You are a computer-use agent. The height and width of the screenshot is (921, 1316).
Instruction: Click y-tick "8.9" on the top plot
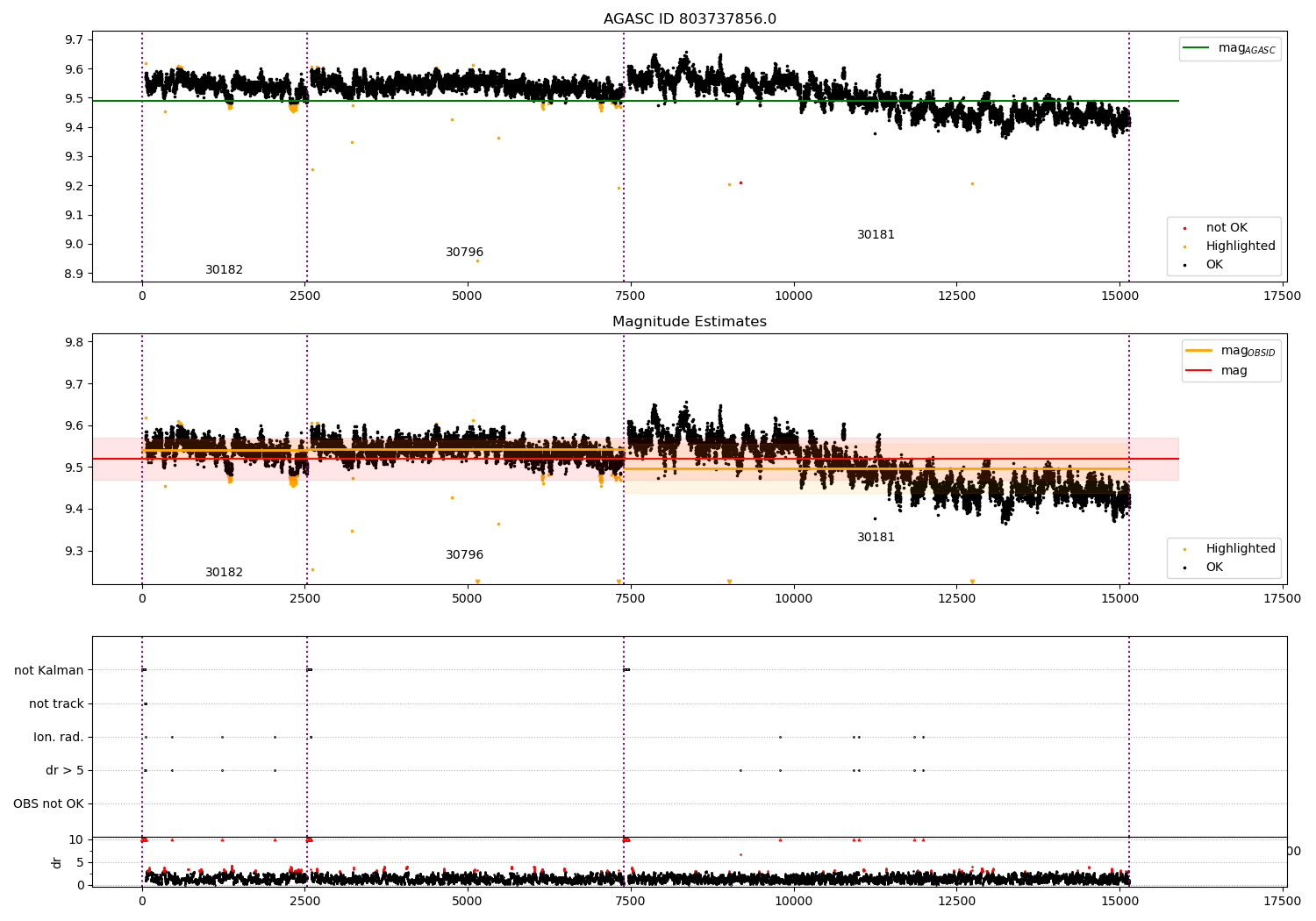point(75,274)
